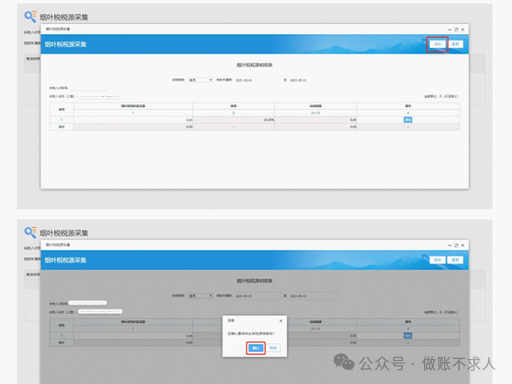The height and width of the screenshot is (384, 512).
Task: Minimize the upper 烟叶税税源采集 popup window
Action: coord(449,29)
